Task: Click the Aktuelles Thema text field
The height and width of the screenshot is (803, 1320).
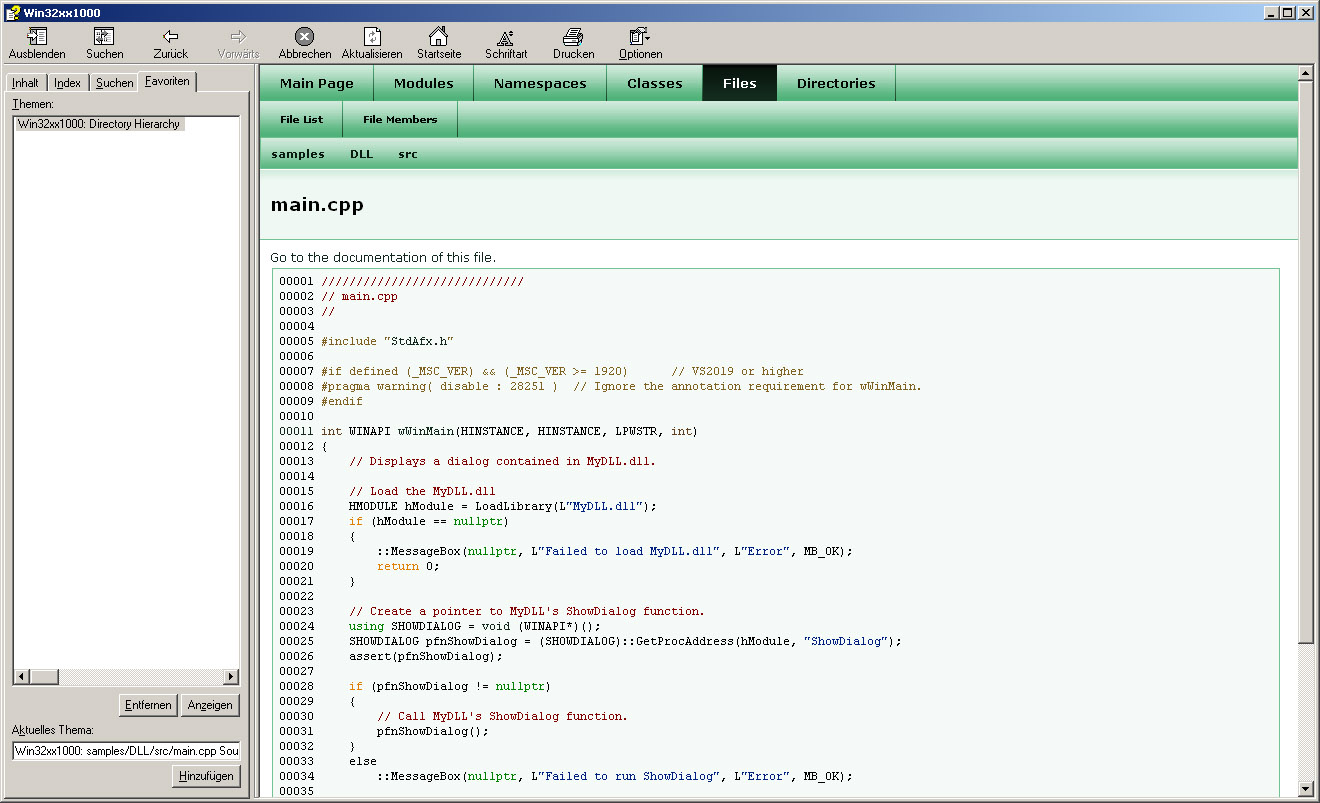Action: coord(126,751)
